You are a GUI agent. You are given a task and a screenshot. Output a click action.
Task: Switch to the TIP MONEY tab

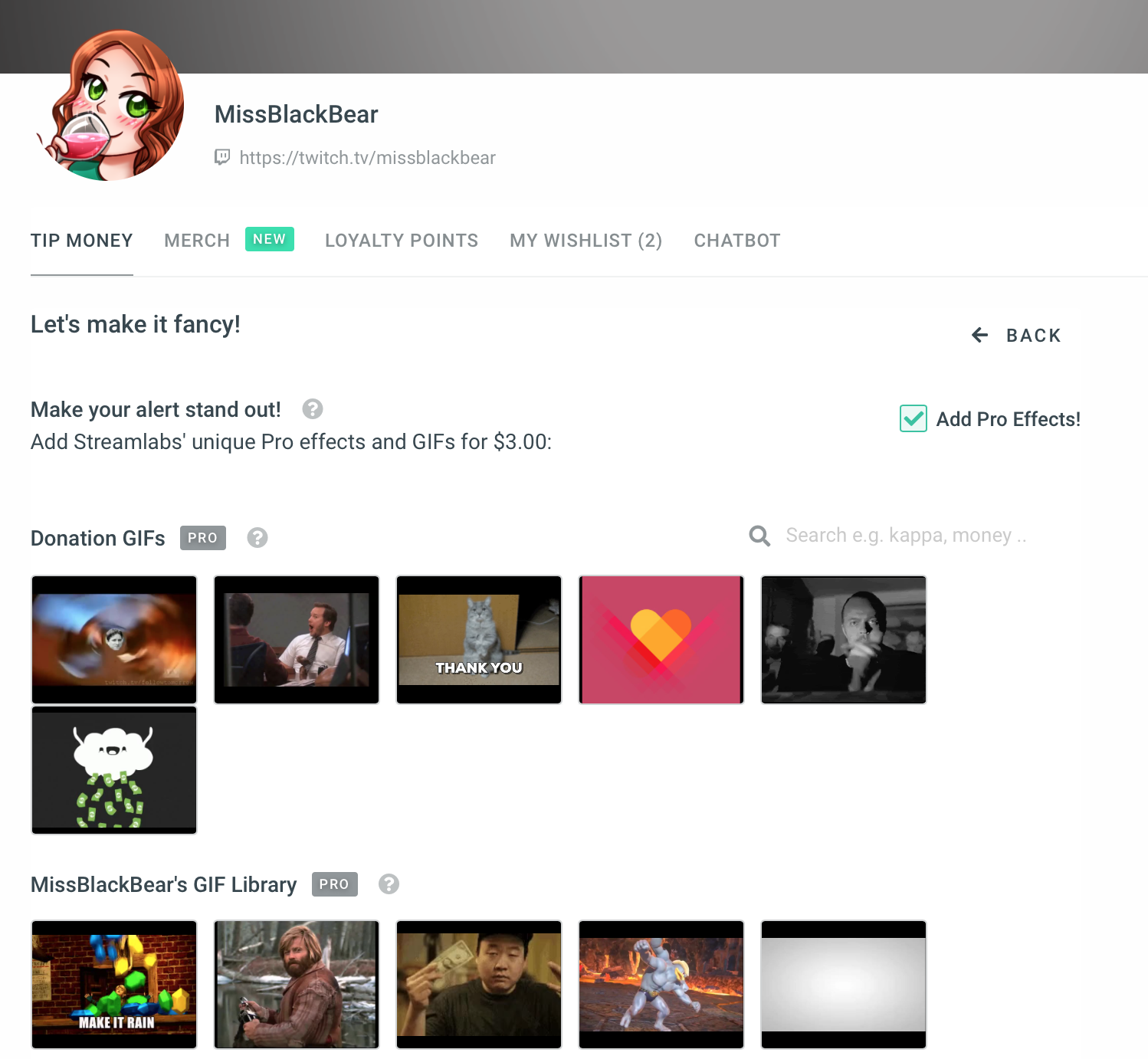pos(82,241)
